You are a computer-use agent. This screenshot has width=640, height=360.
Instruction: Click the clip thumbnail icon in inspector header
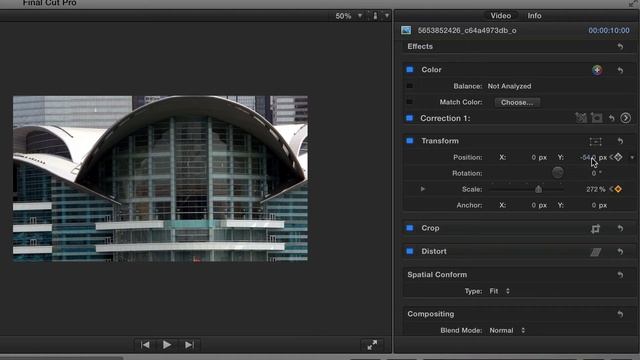tap(406, 30)
